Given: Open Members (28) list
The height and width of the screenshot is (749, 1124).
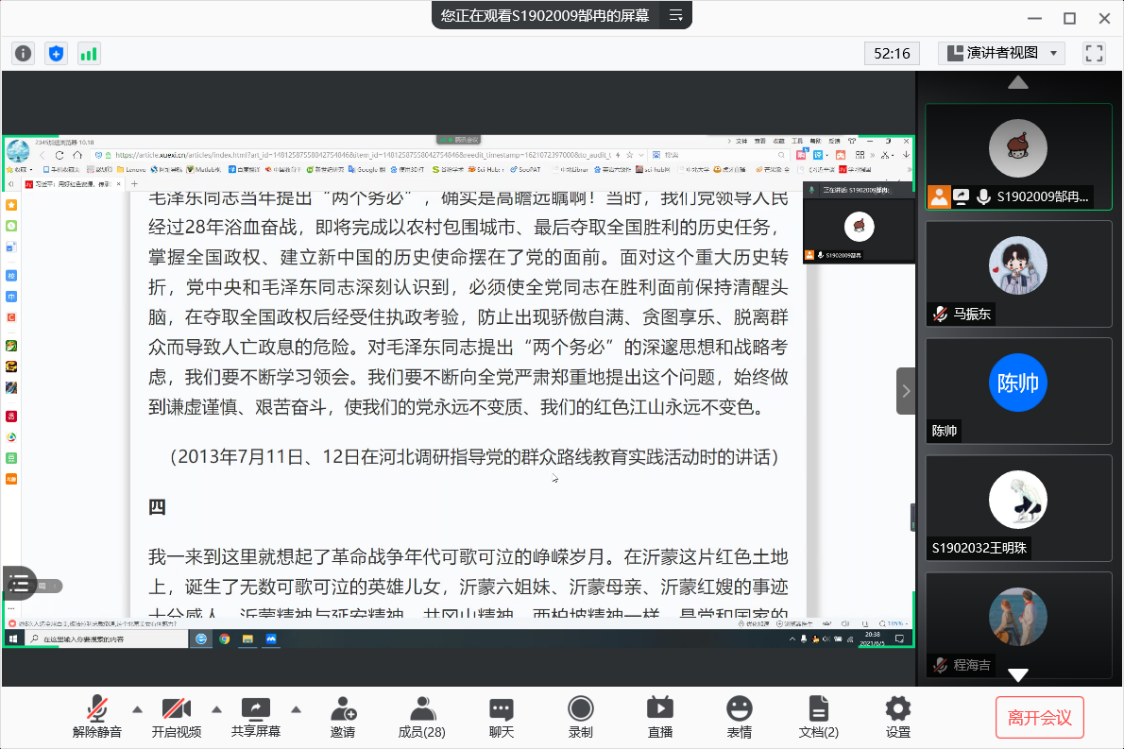Looking at the screenshot, I should coord(421,717).
